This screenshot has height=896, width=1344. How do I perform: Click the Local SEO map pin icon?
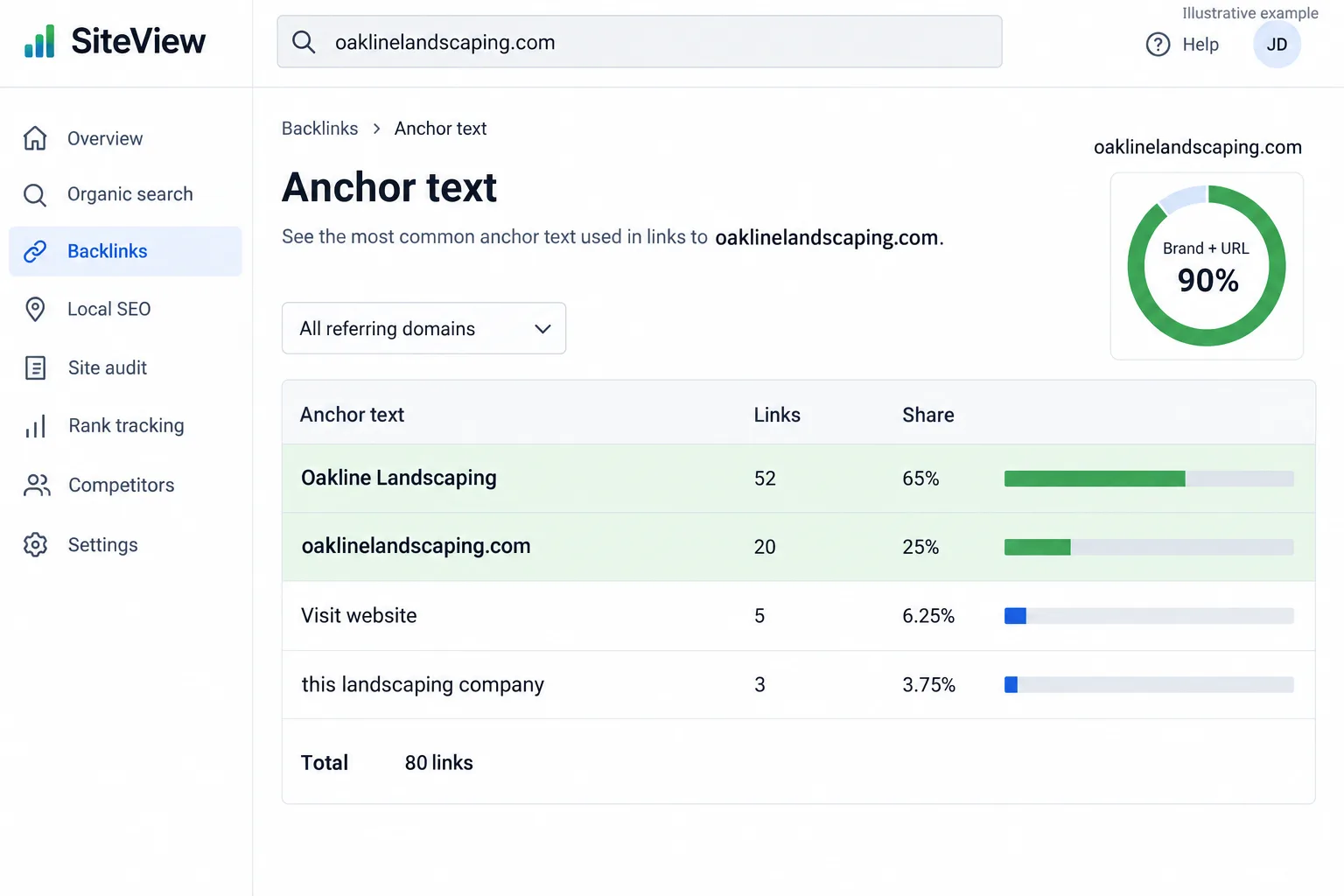tap(35, 309)
